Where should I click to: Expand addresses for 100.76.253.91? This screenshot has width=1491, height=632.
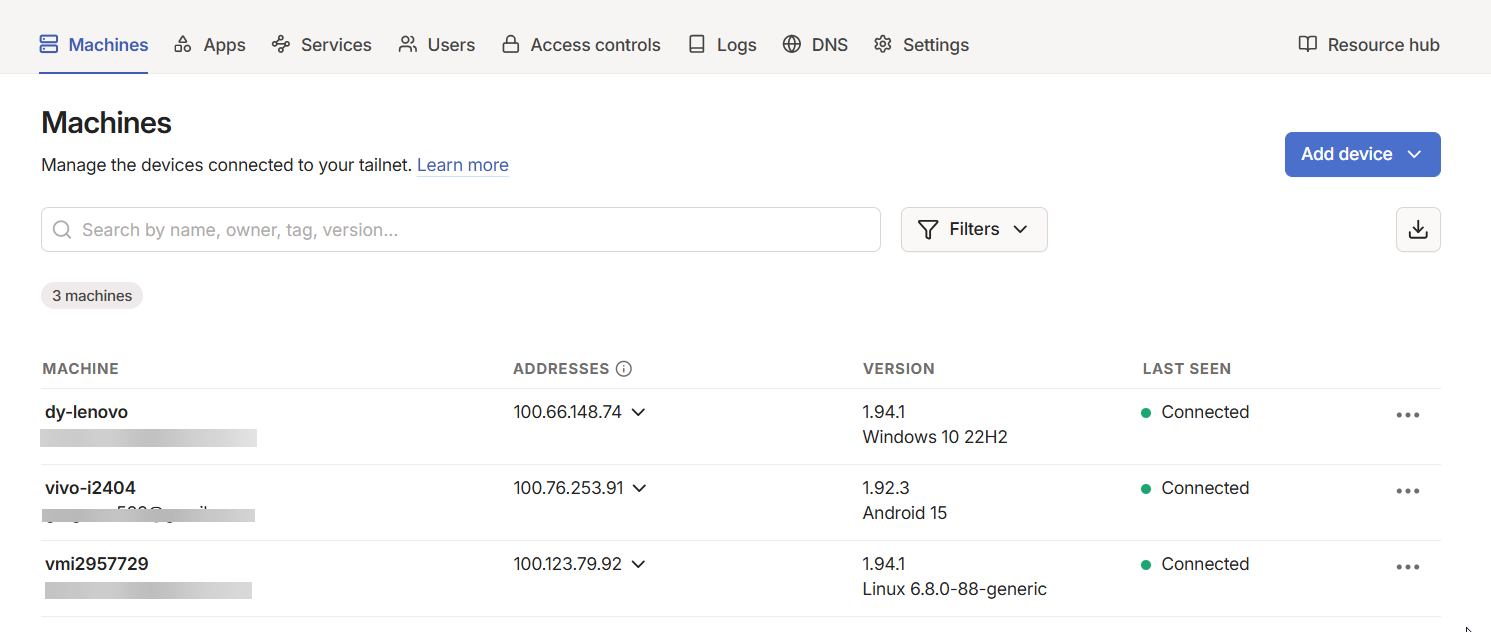[640, 488]
